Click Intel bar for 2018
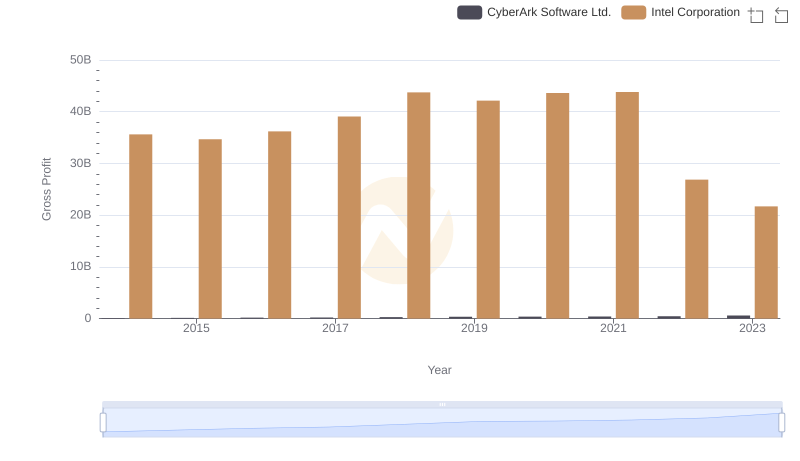Image resolution: width=800 pixels, height=461 pixels. (x=419, y=206)
